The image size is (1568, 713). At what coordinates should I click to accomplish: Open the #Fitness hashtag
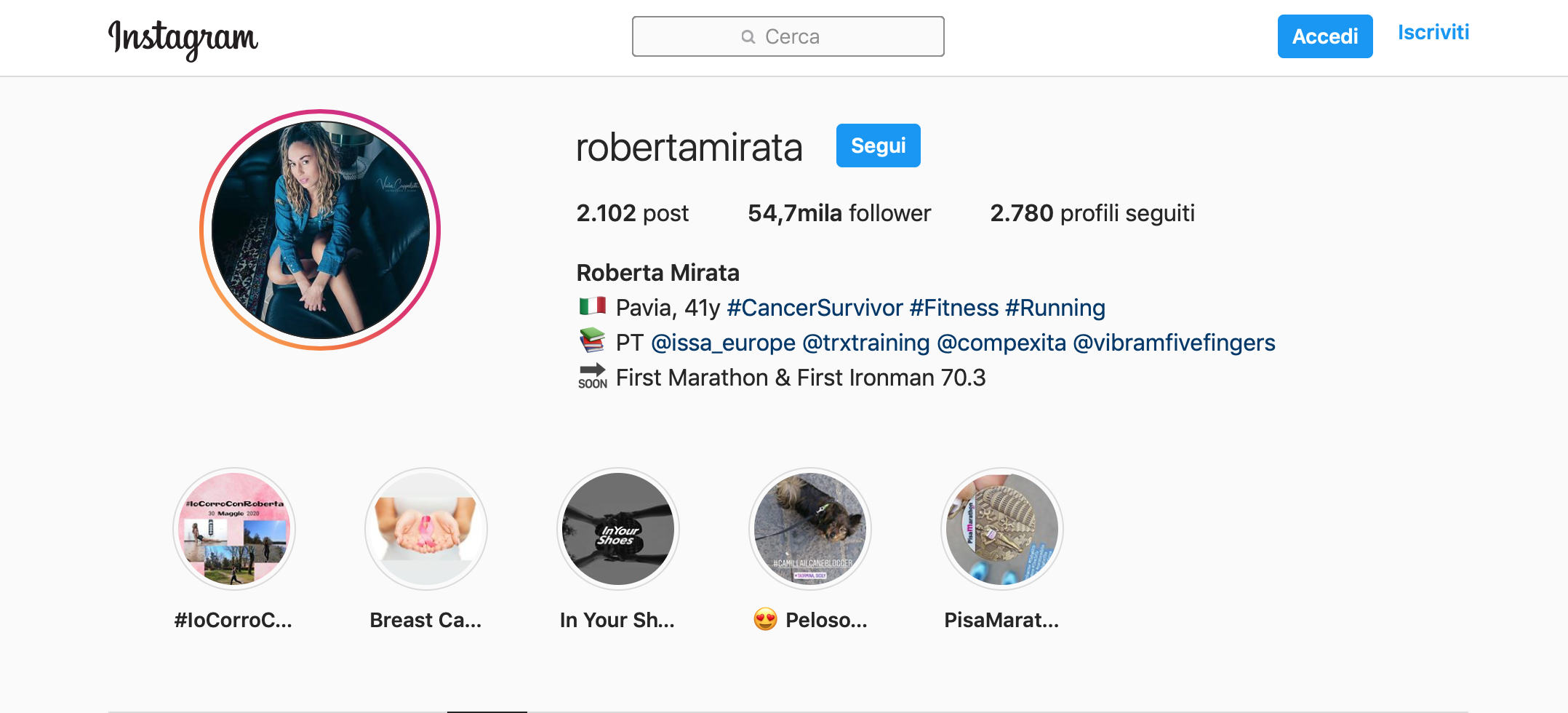point(954,308)
